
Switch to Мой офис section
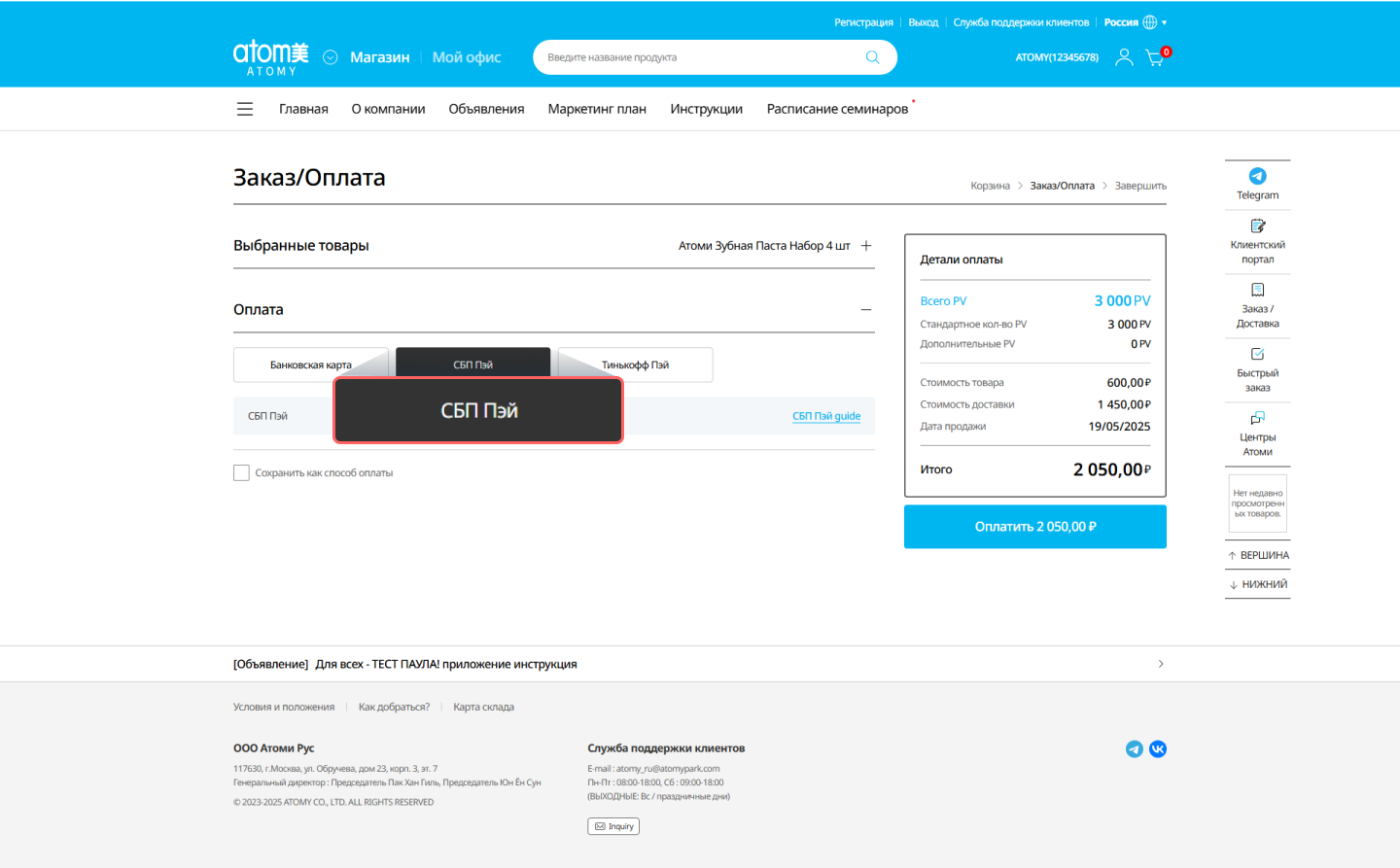click(x=467, y=57)
